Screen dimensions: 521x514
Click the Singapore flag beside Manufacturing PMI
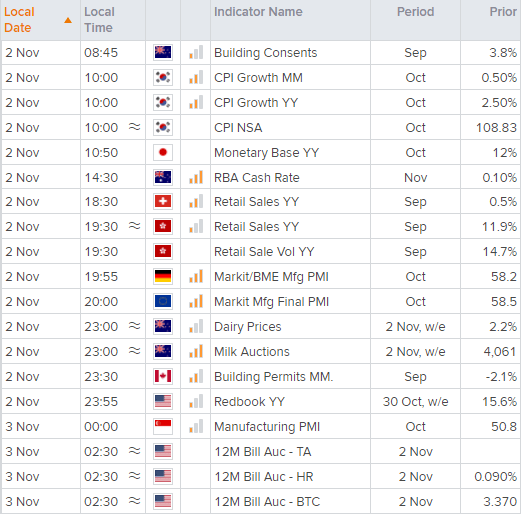pos(163,426)
